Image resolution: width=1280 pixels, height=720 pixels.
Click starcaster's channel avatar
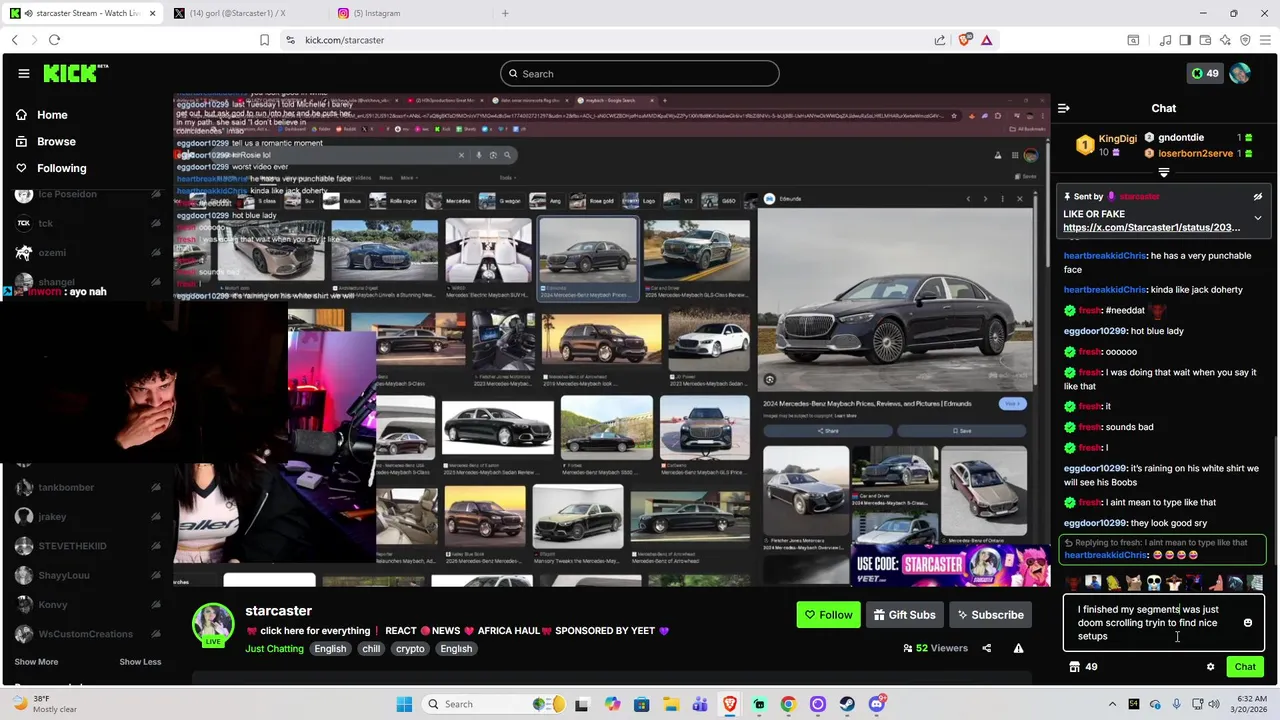point(213,624)
